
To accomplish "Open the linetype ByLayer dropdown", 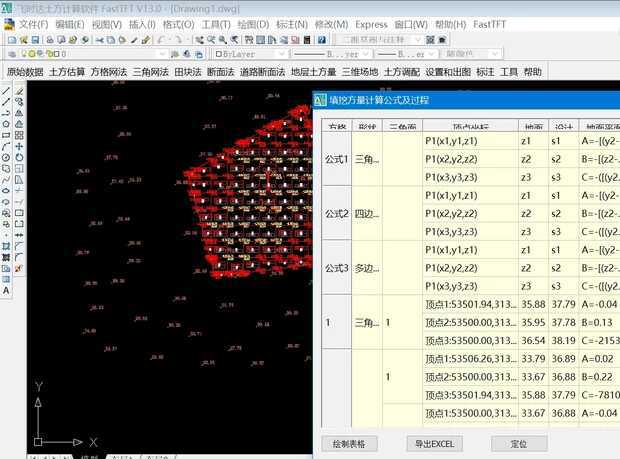I will pos(366,54).
